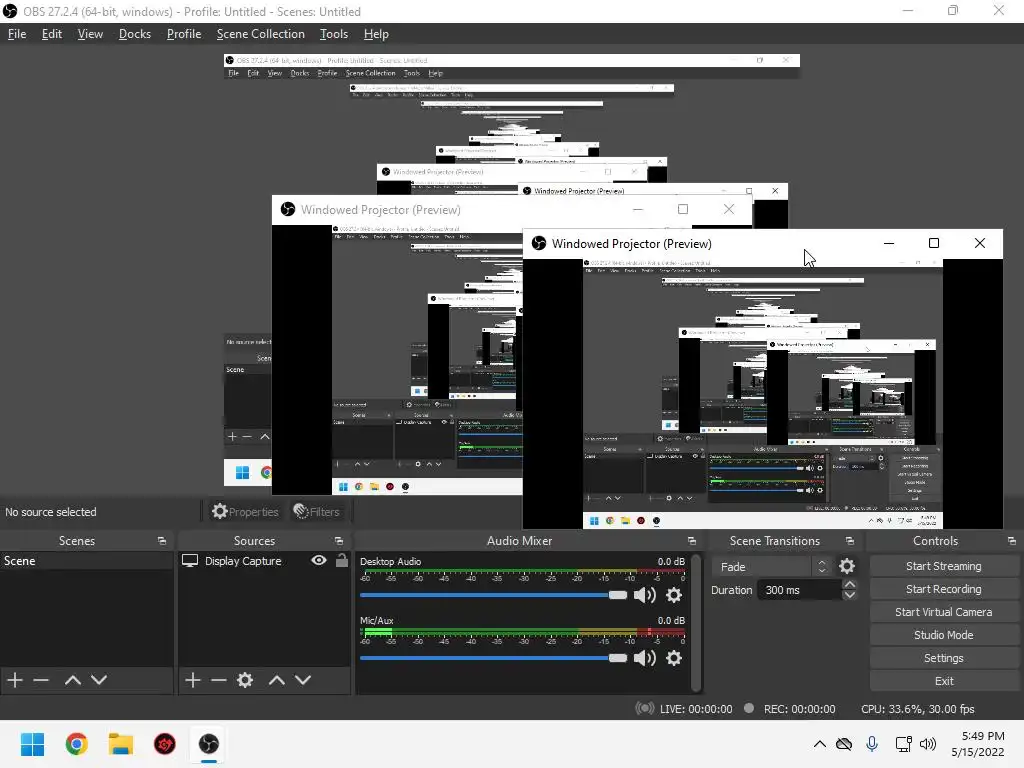Mute Desktop Audio speaker icon
Image resolution: width=1024 pixels, height=768 pixels.
click(645, 595)
